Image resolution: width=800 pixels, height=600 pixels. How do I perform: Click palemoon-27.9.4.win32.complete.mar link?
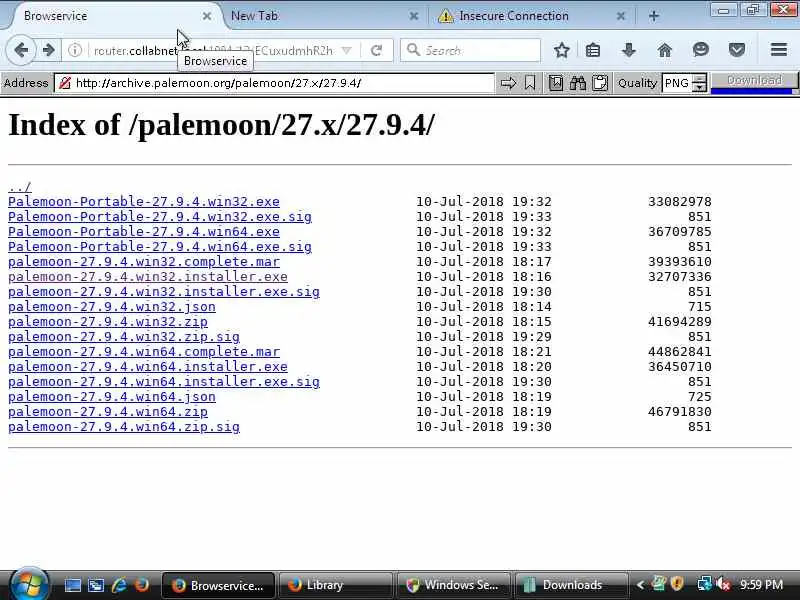pyautogui.click(x=144, y=262)
